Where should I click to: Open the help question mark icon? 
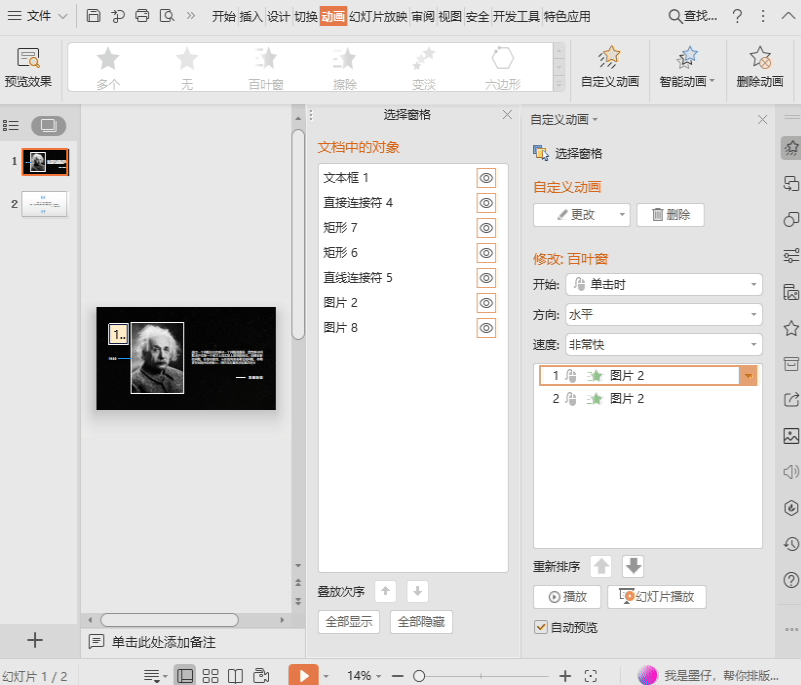(737, 16)
